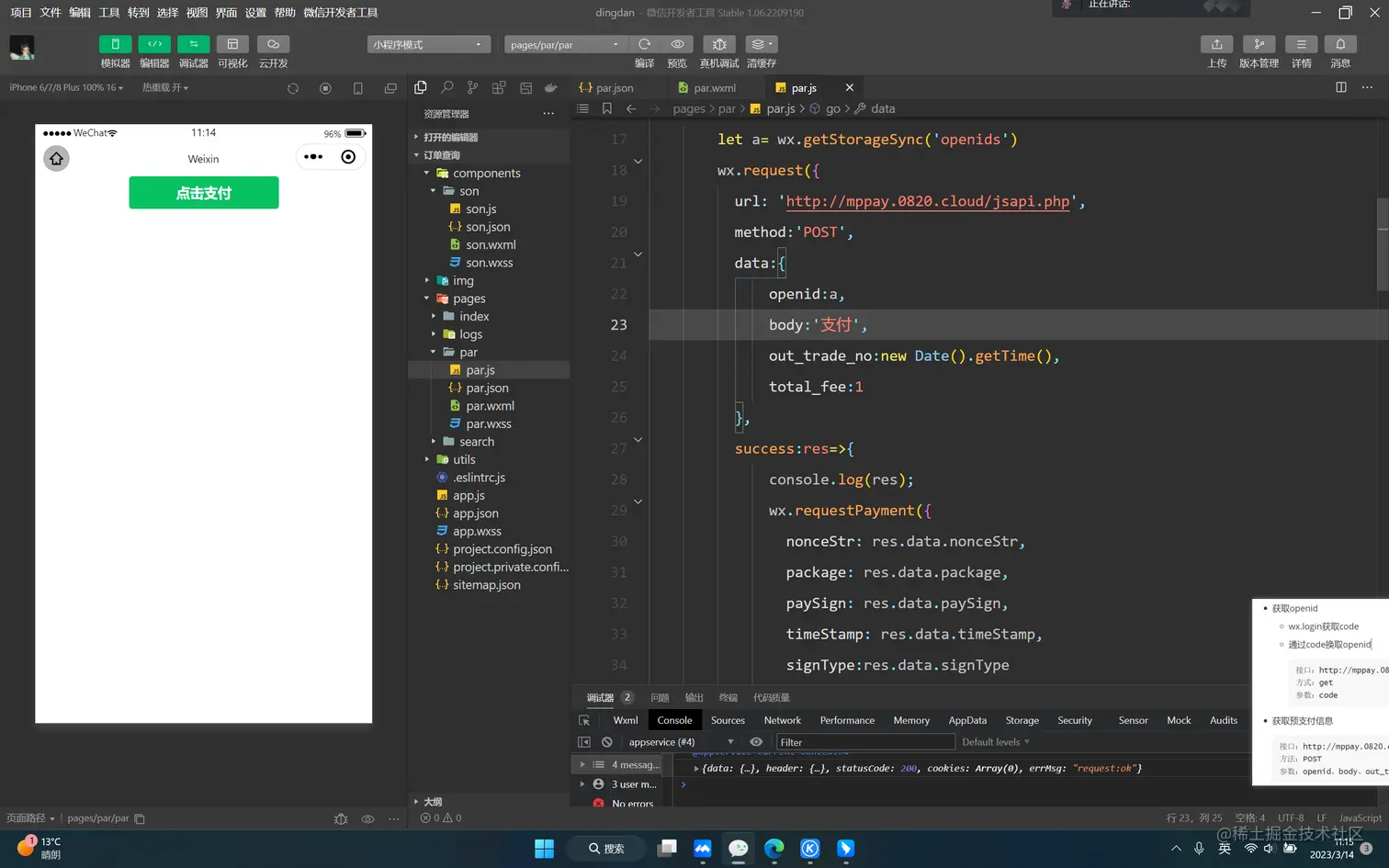Switch to the Network tab
1389x868 pixels.
point(782,720)
